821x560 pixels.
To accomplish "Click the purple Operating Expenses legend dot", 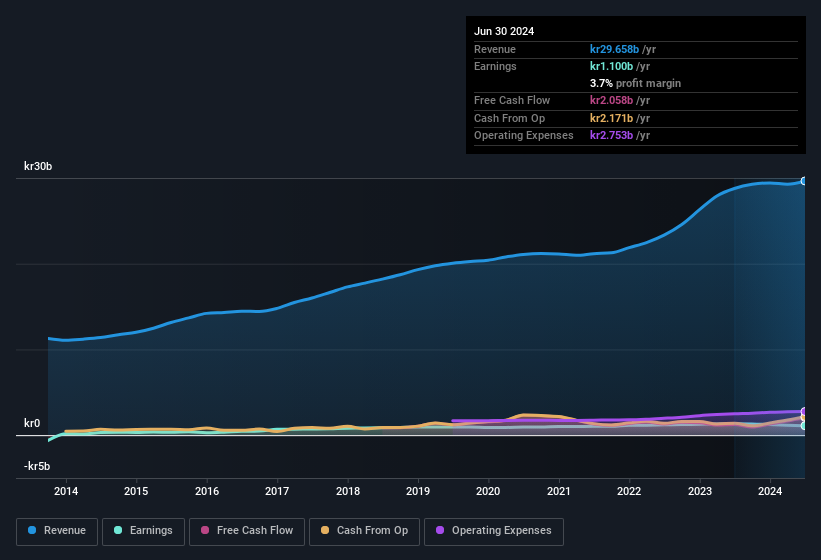I will (x=441, y=530).
